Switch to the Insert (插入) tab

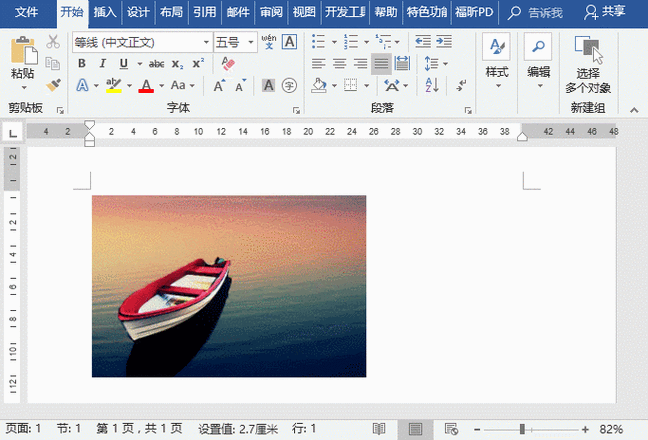(104, 13)
